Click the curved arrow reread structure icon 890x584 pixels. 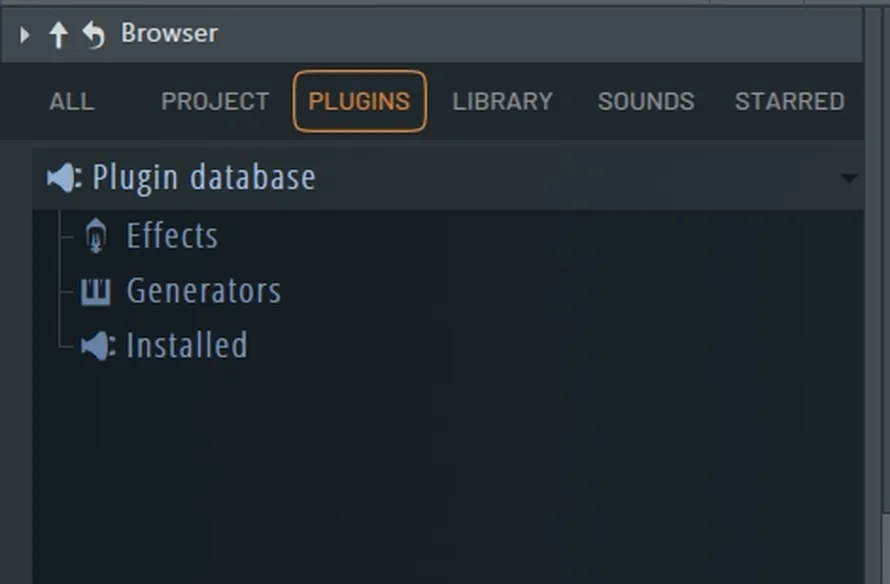[94, 35]
